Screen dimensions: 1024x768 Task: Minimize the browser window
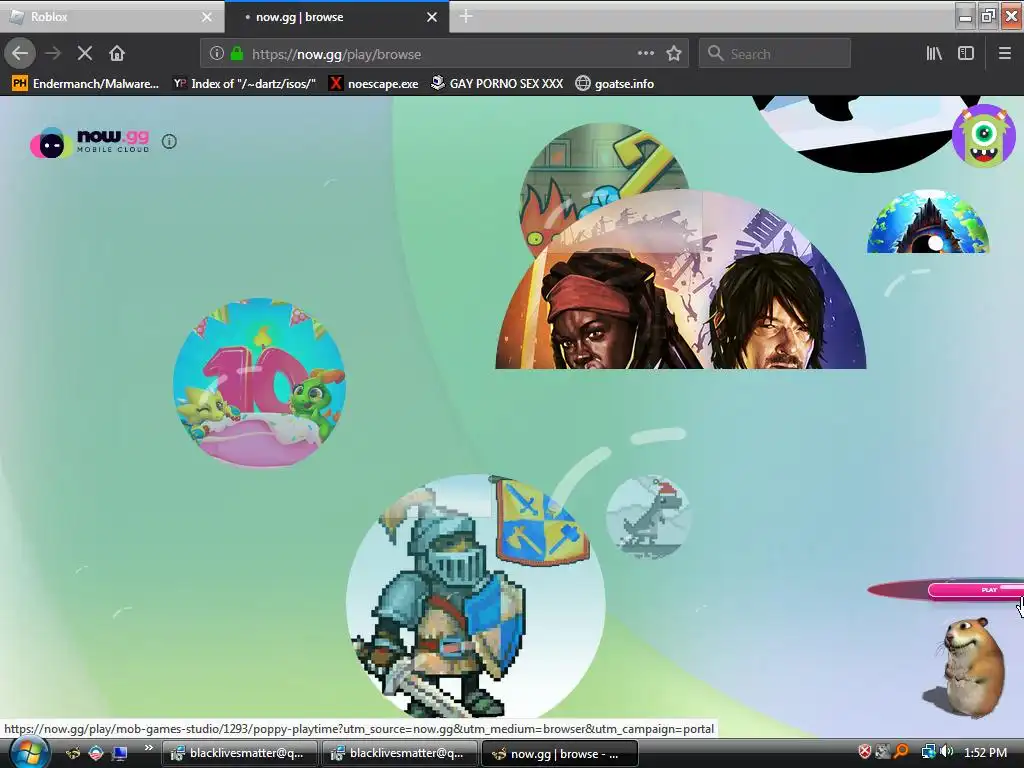click(965, 16)
